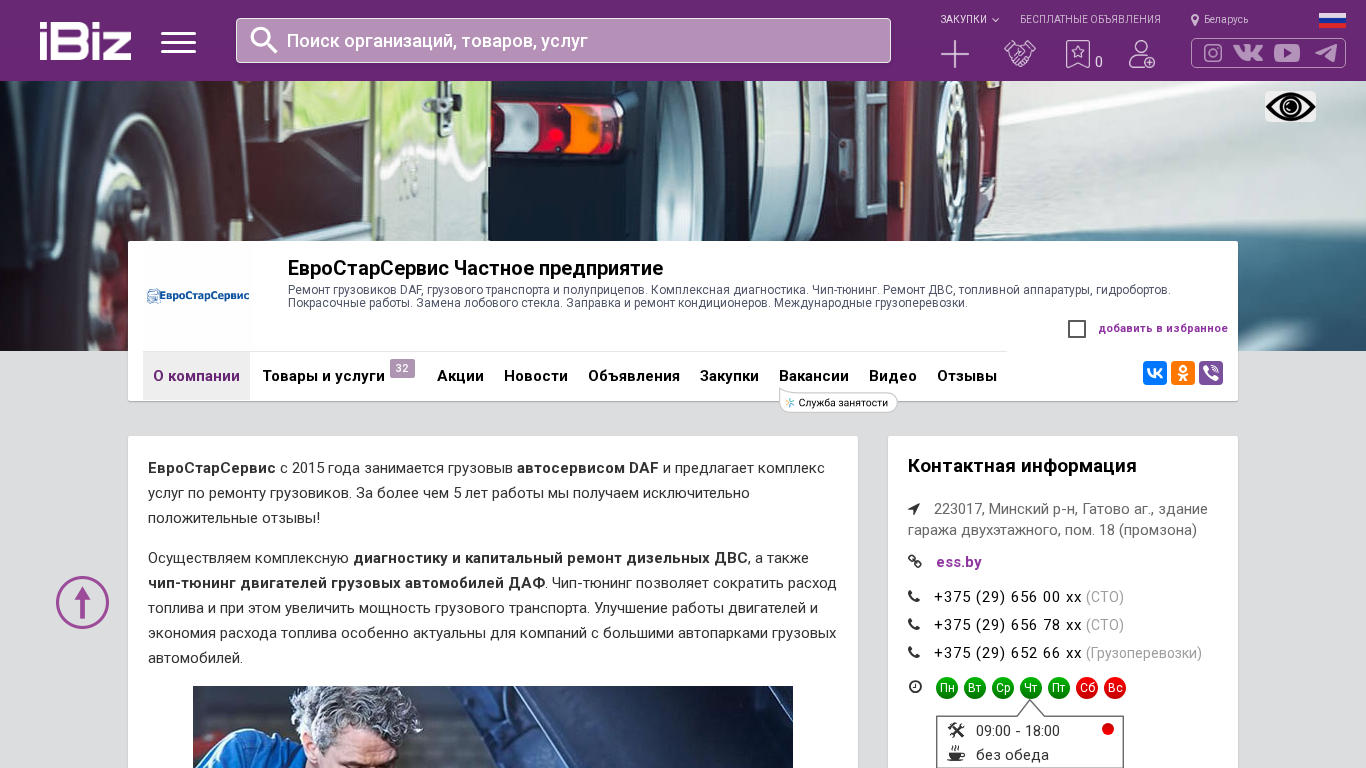
Task: Switch to the Акции tab
Action: click(460, 376)
